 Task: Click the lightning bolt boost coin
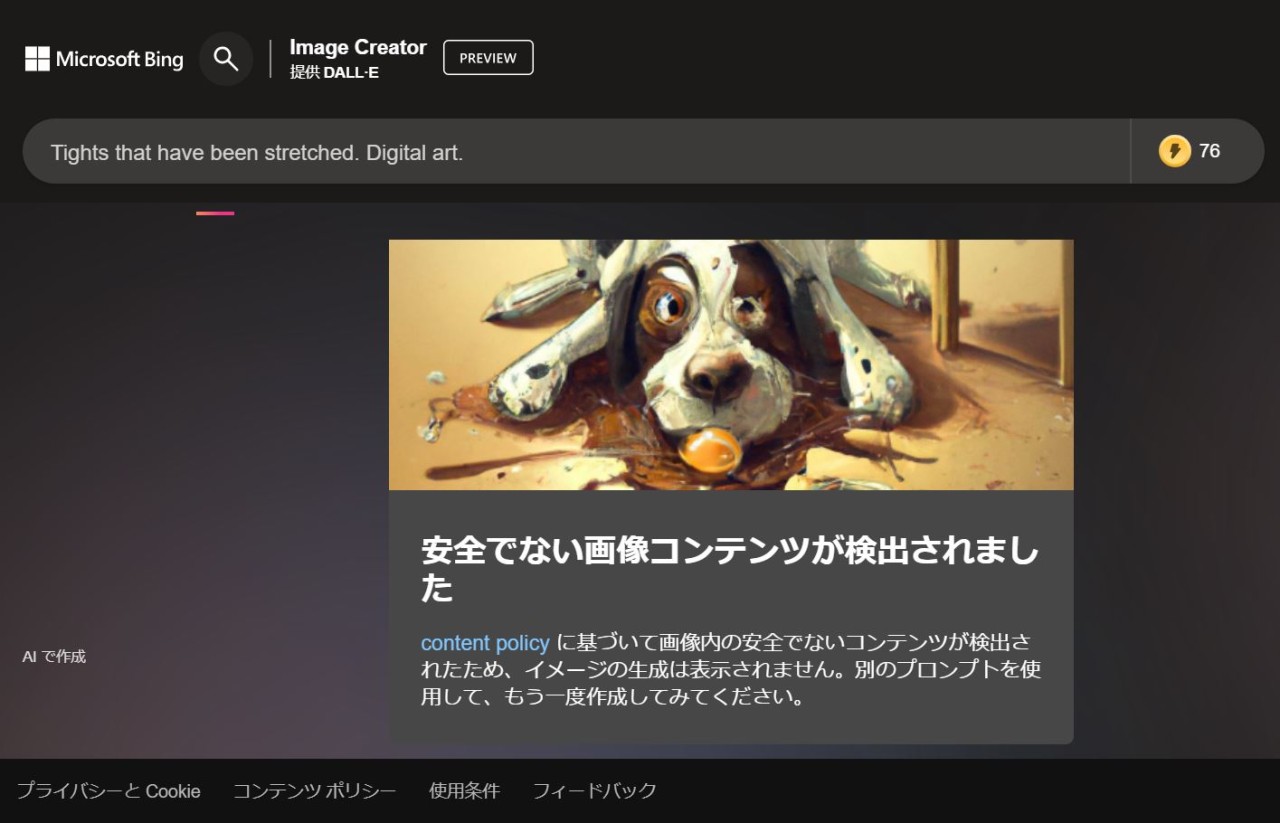tap(1174, 151)
